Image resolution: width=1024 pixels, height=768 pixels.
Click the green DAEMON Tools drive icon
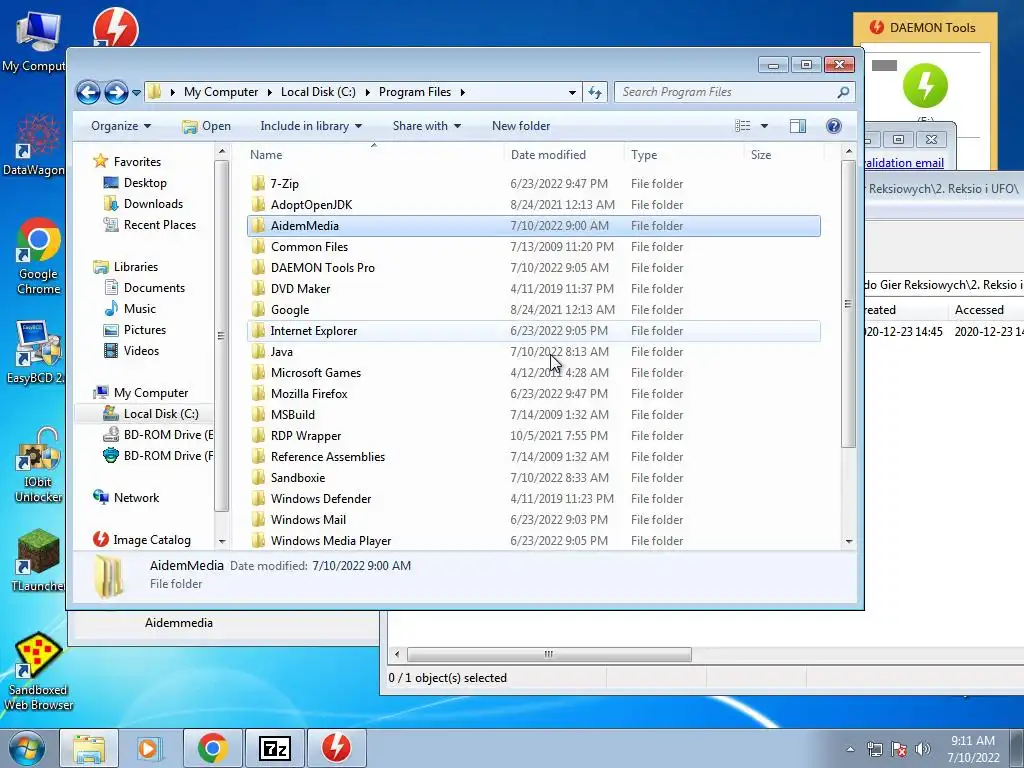click(x=925, y=86)
